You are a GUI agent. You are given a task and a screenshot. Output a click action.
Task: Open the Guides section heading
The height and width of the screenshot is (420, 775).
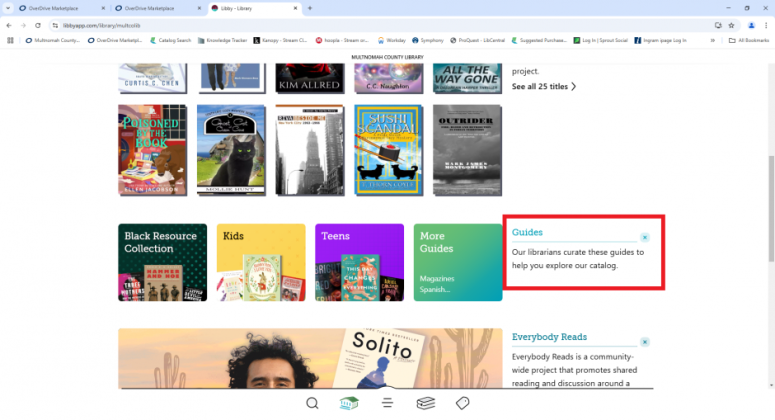tap(527, 232)
